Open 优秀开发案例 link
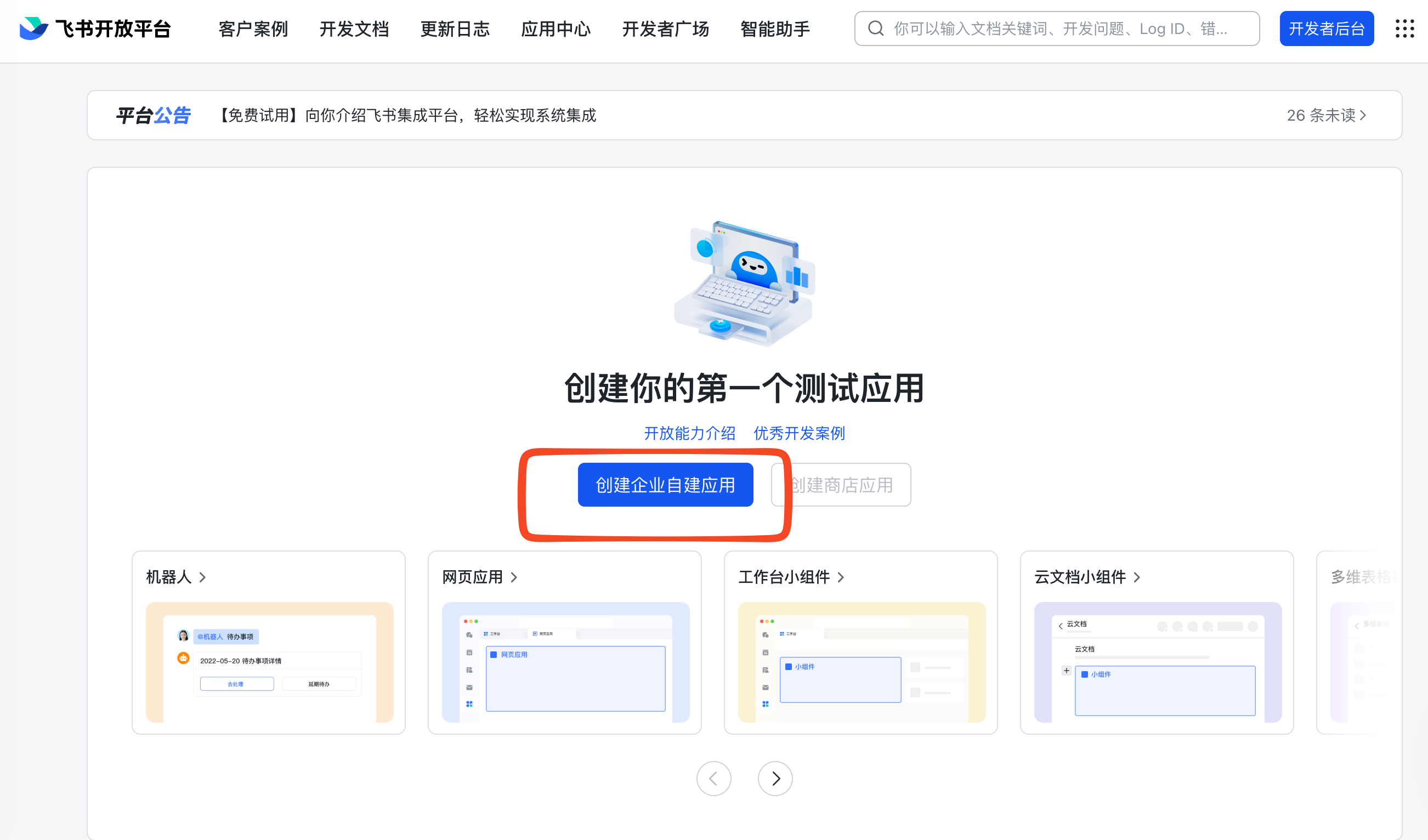This screenshot has height=840, width=1428. pos(798,433)
